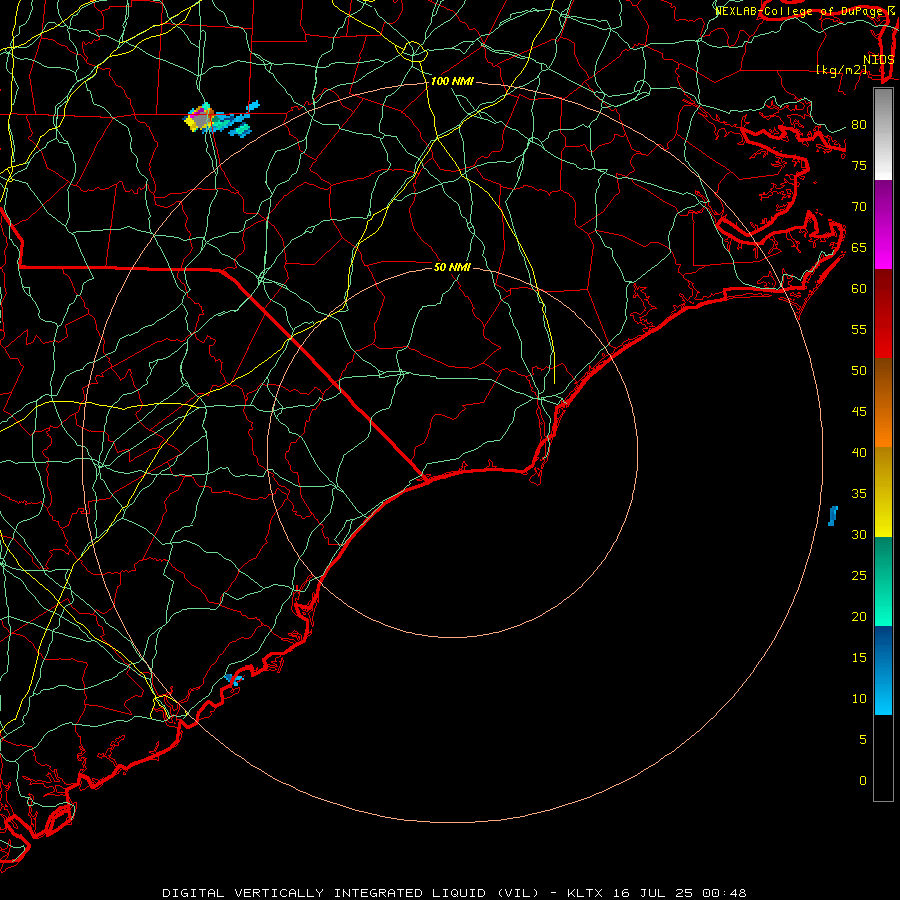Viewport: 900px width, 900px height.
Task: Click the small blue offshore echo near the scale
Action: 833,515
